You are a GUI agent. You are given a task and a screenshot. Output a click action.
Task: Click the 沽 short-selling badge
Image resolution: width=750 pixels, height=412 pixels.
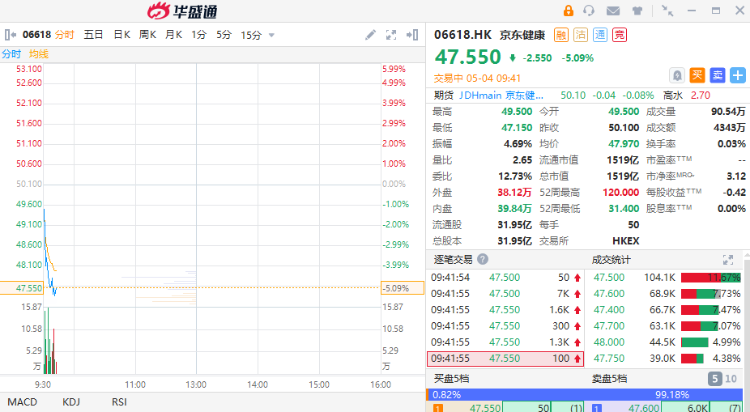tap(581, 35)
